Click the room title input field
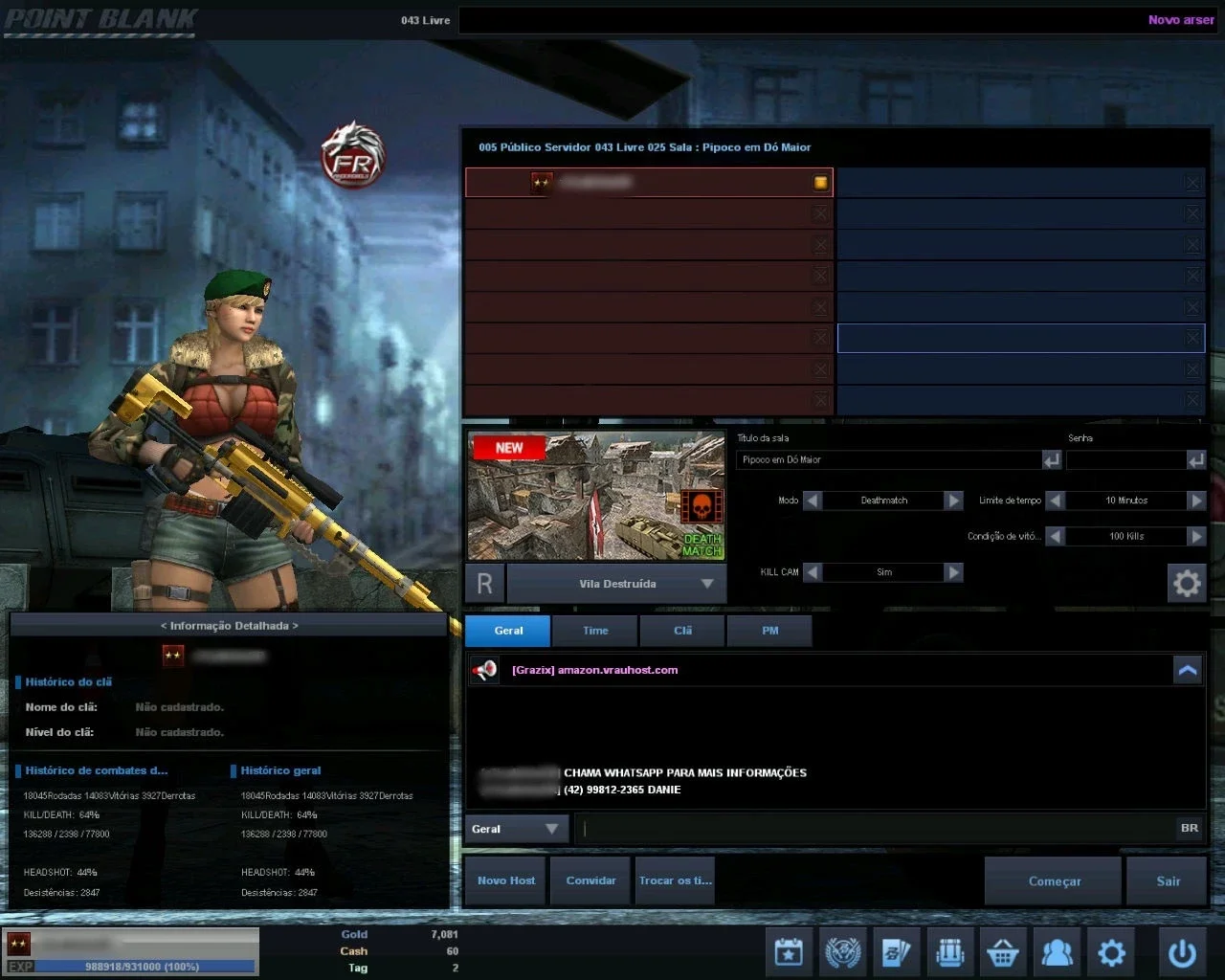The image size is (1225, 980). click(x=889, y=460)
